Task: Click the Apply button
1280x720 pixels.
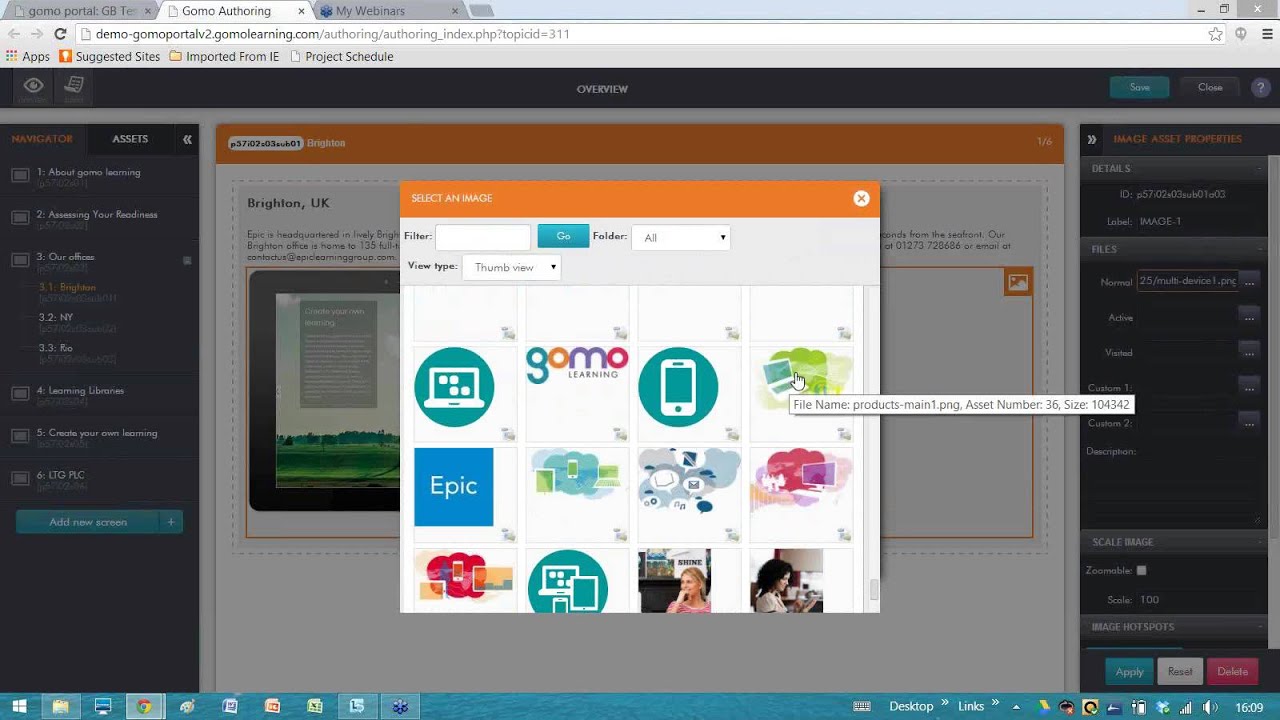Action: [x=1129, y=671]
